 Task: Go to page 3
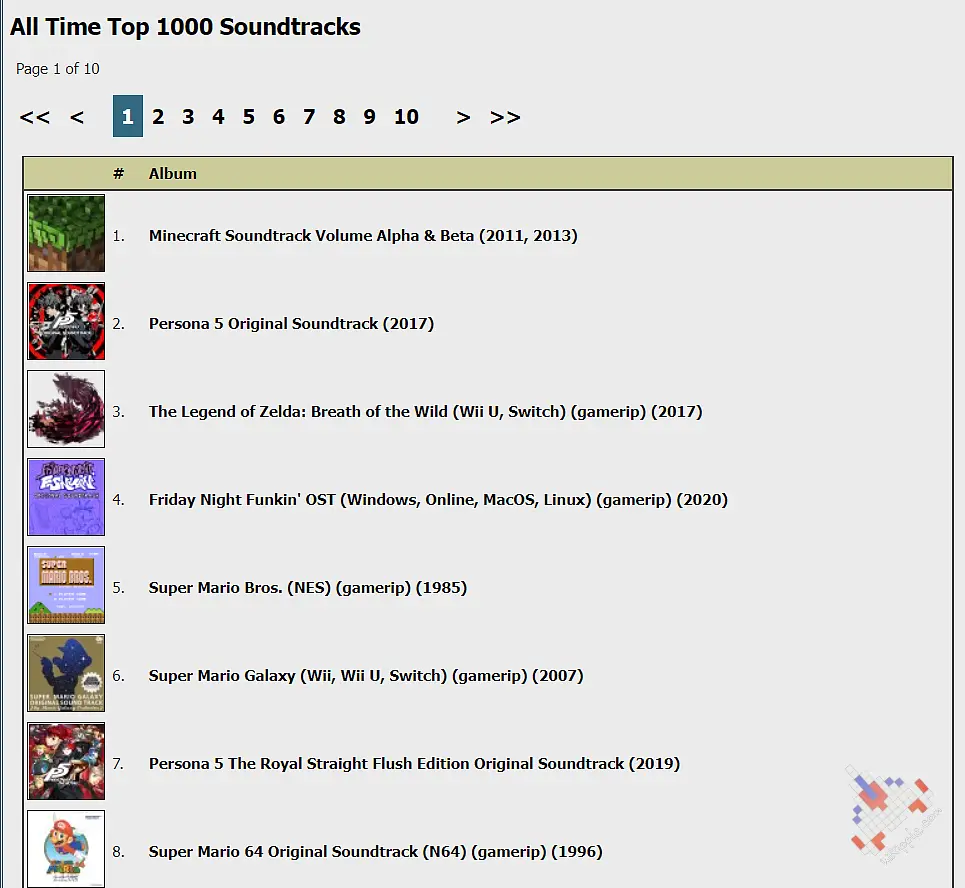188,116
